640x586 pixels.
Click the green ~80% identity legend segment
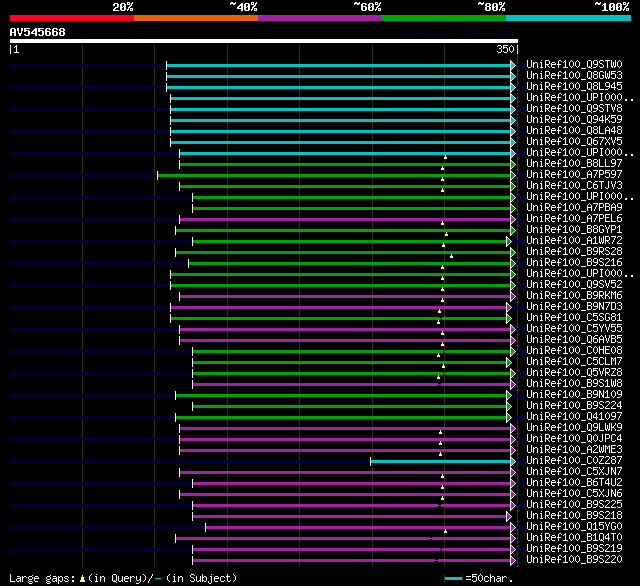pos(444,18)
